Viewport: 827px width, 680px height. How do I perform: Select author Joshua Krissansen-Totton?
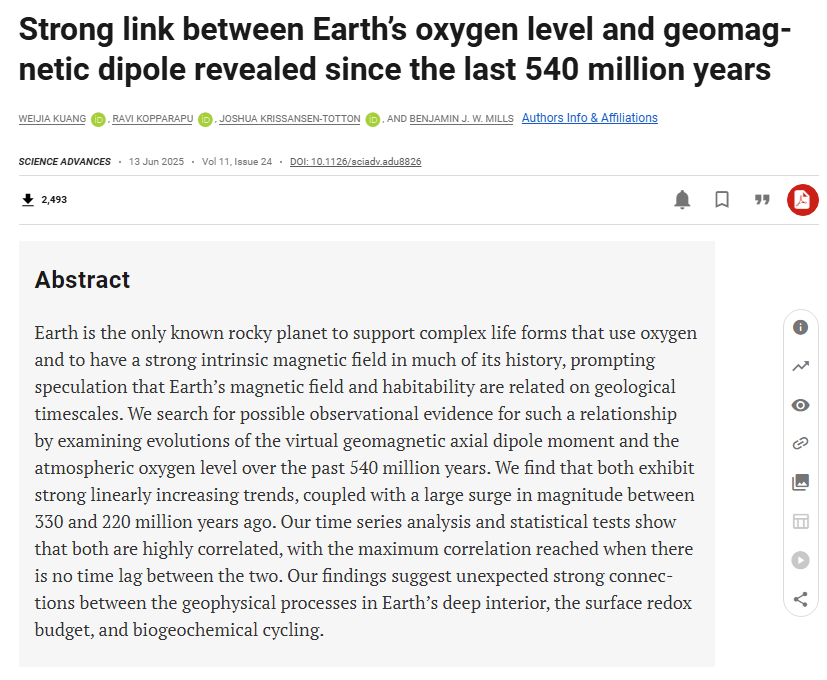coord(290,119)
